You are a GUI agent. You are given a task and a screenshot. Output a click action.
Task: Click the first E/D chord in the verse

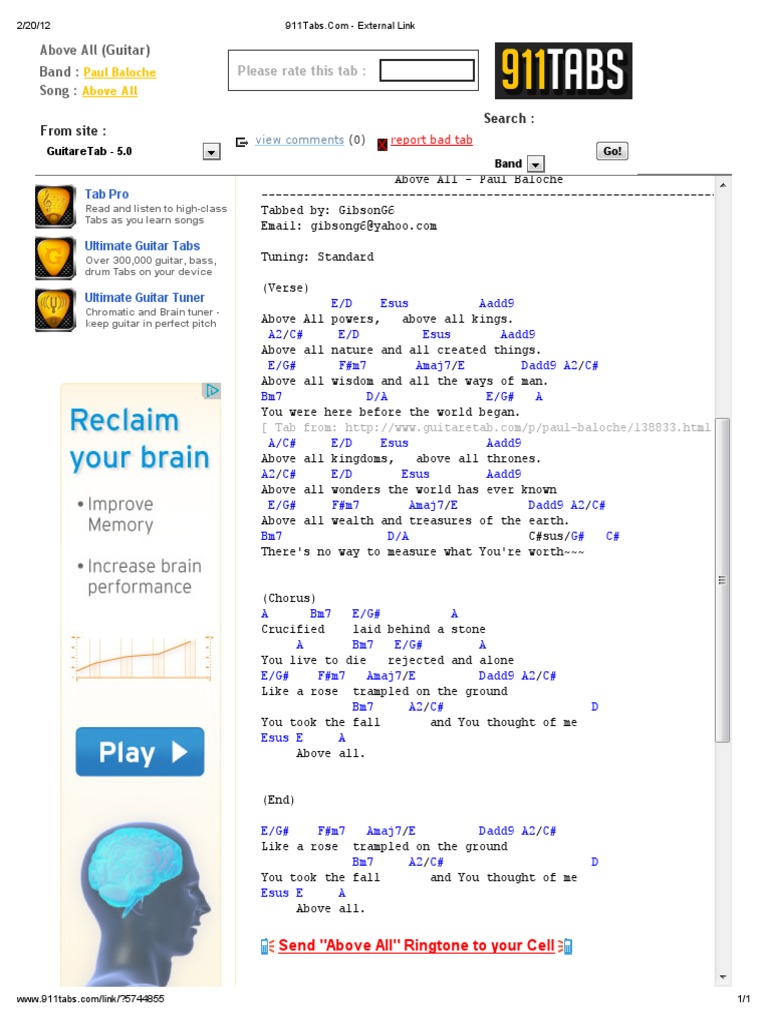click(x=341, y=304)
